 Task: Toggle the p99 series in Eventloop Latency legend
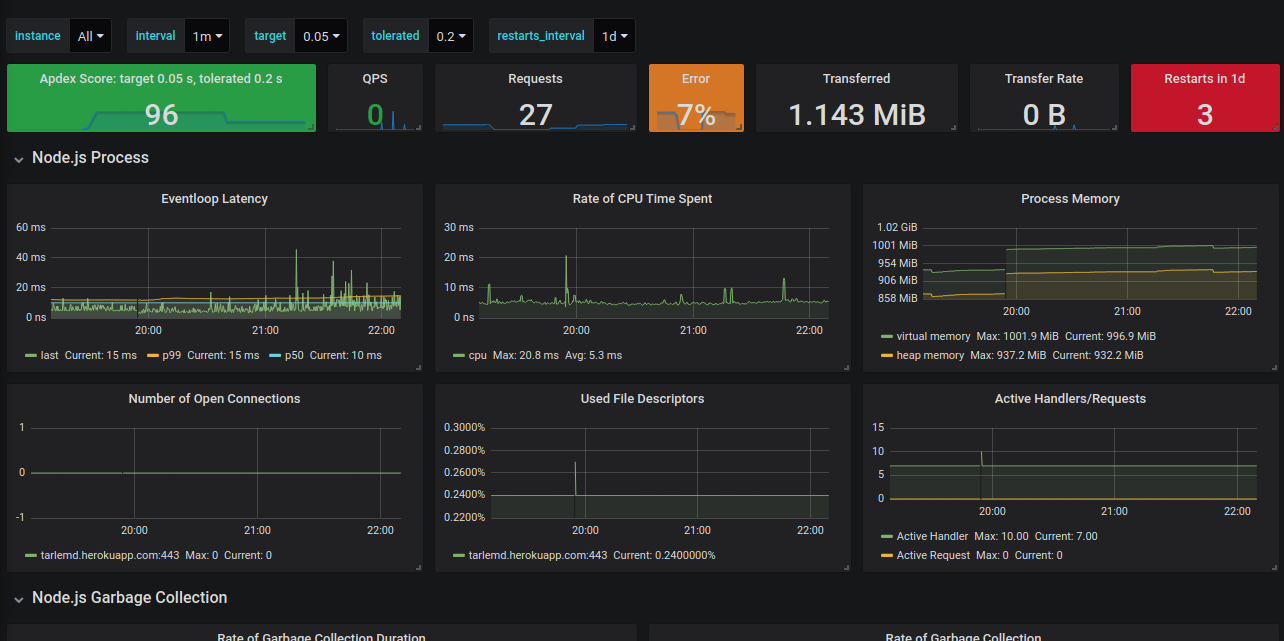[171, 355]
